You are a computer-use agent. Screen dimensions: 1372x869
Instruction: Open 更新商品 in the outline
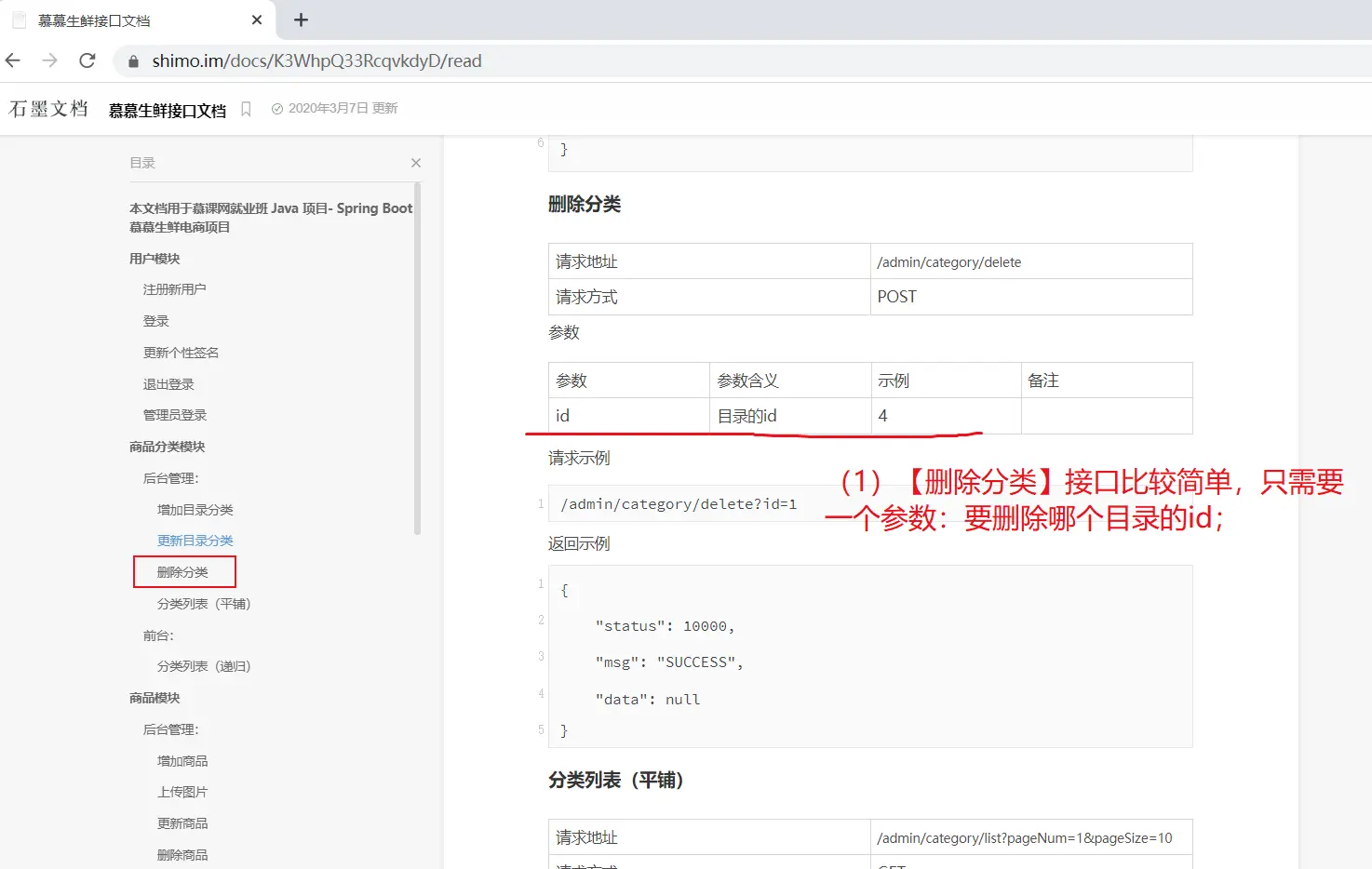(x=182, y=823)
